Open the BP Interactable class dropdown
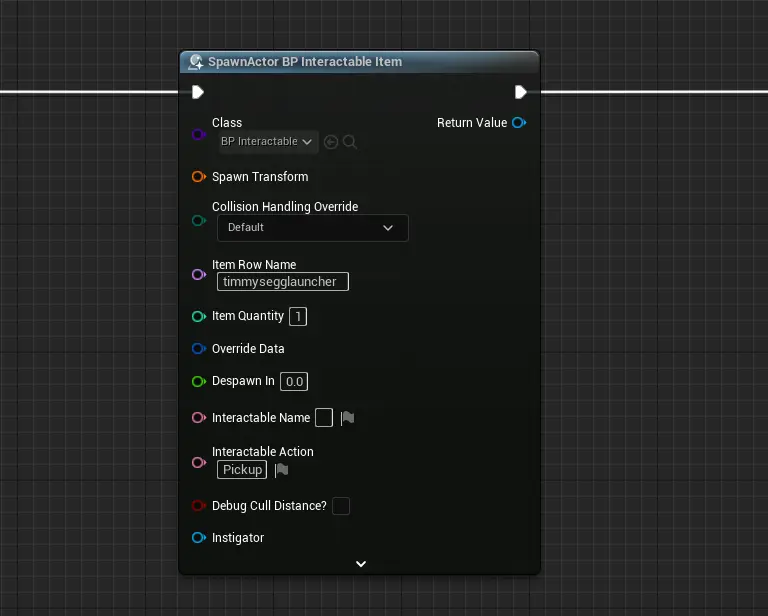768x616 pixels. pyautogui.click(x=268, y=142)
